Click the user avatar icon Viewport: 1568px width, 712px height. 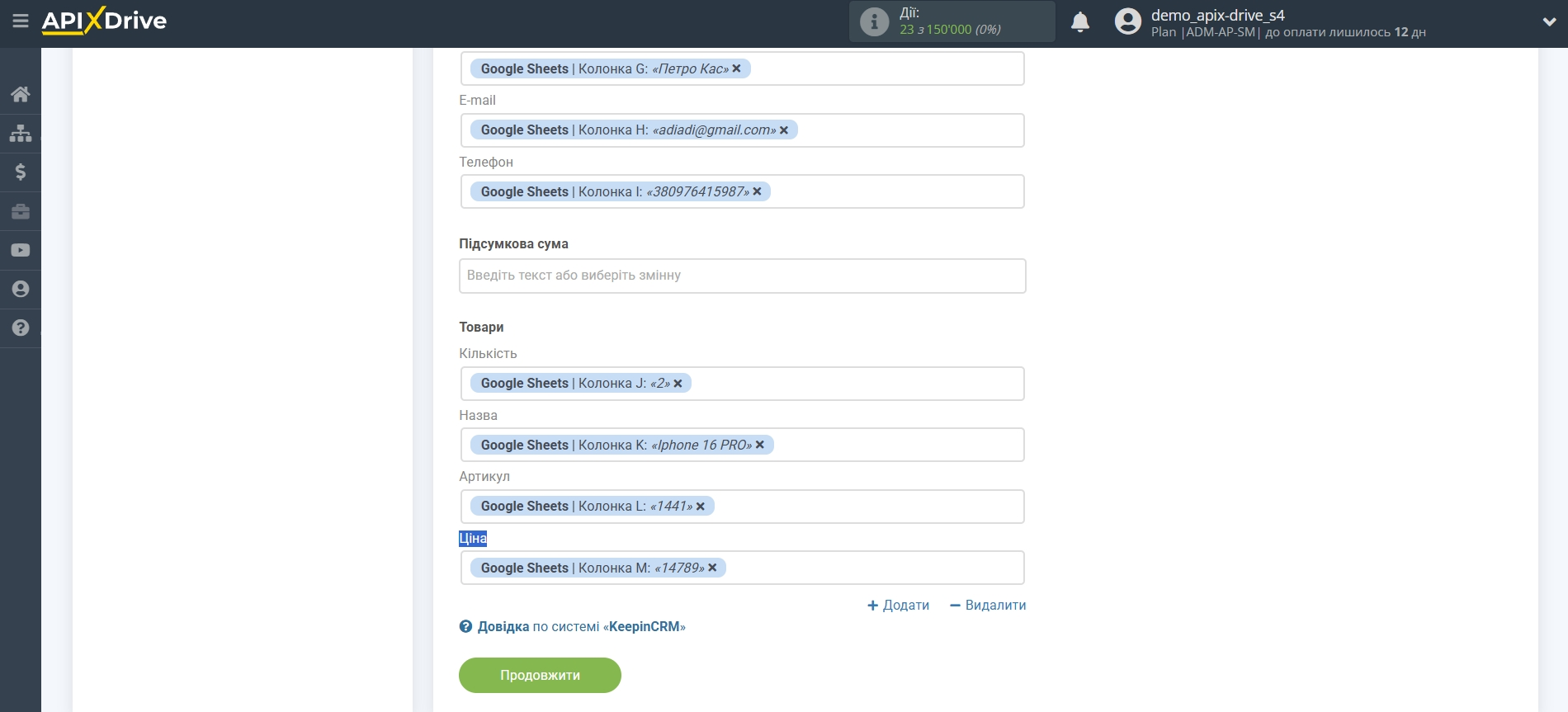click(1127, 21)
